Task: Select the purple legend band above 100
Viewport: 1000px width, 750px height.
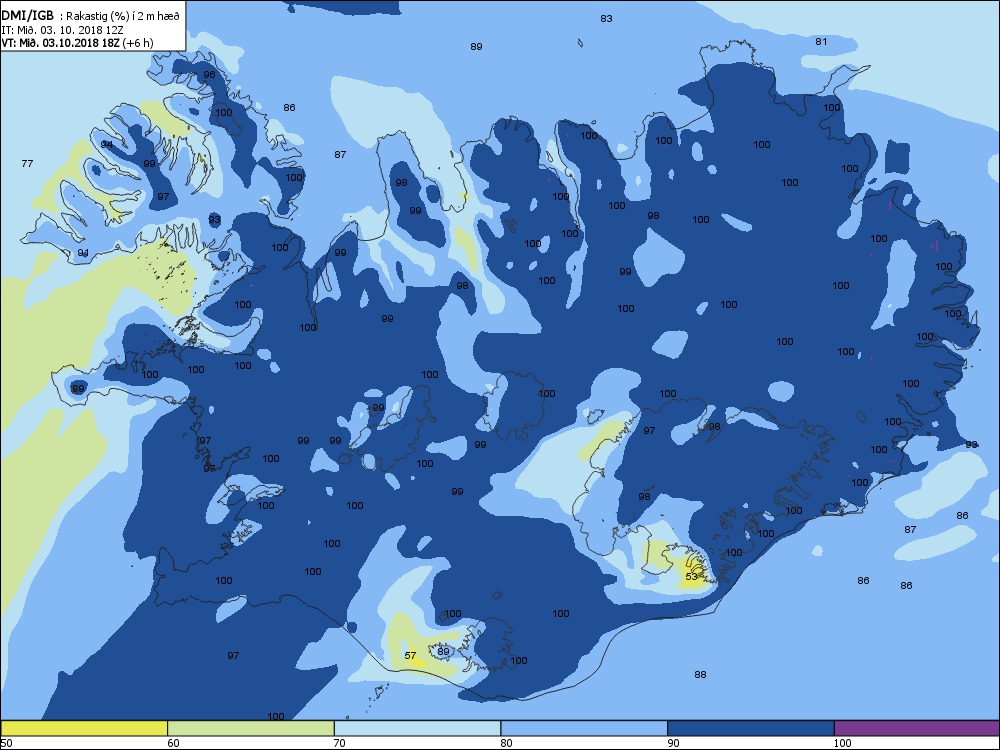Action: click(917, 728)
